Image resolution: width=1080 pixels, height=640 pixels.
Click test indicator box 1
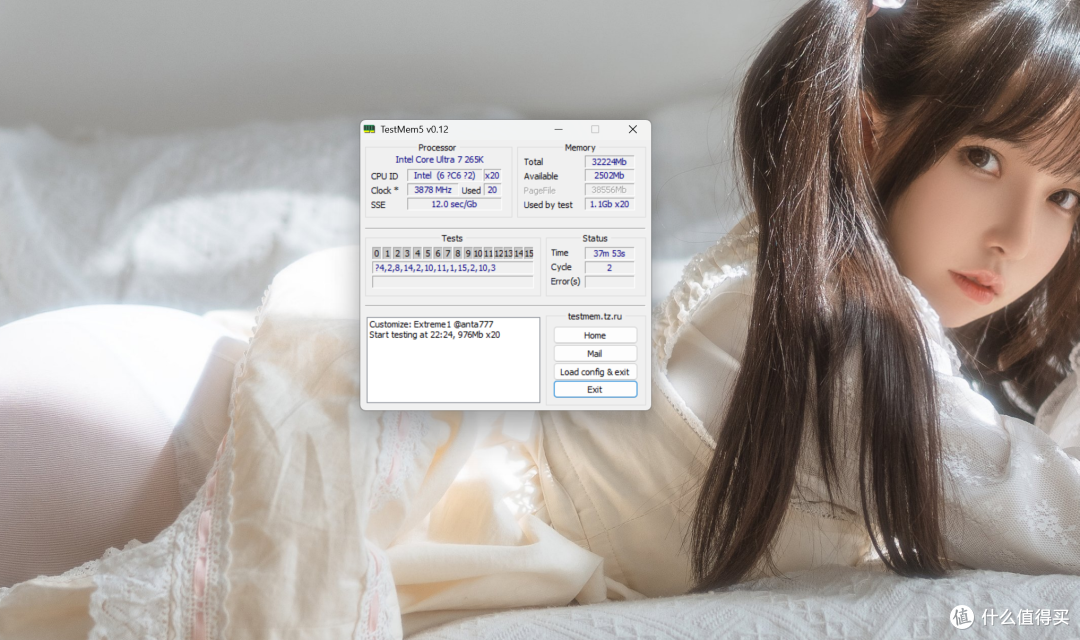[387, 254]
